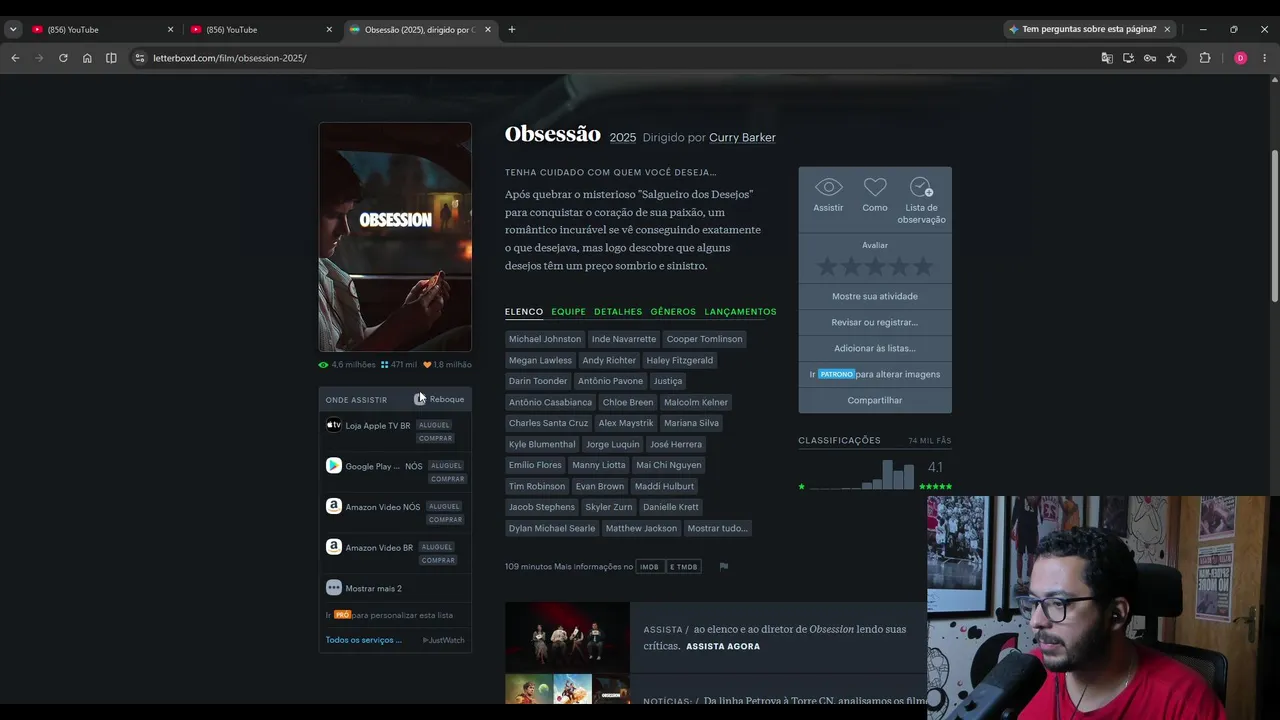1280x720 pixels.
Task: Click the Apple TV store icon
Action: click(x=334, y=425)
